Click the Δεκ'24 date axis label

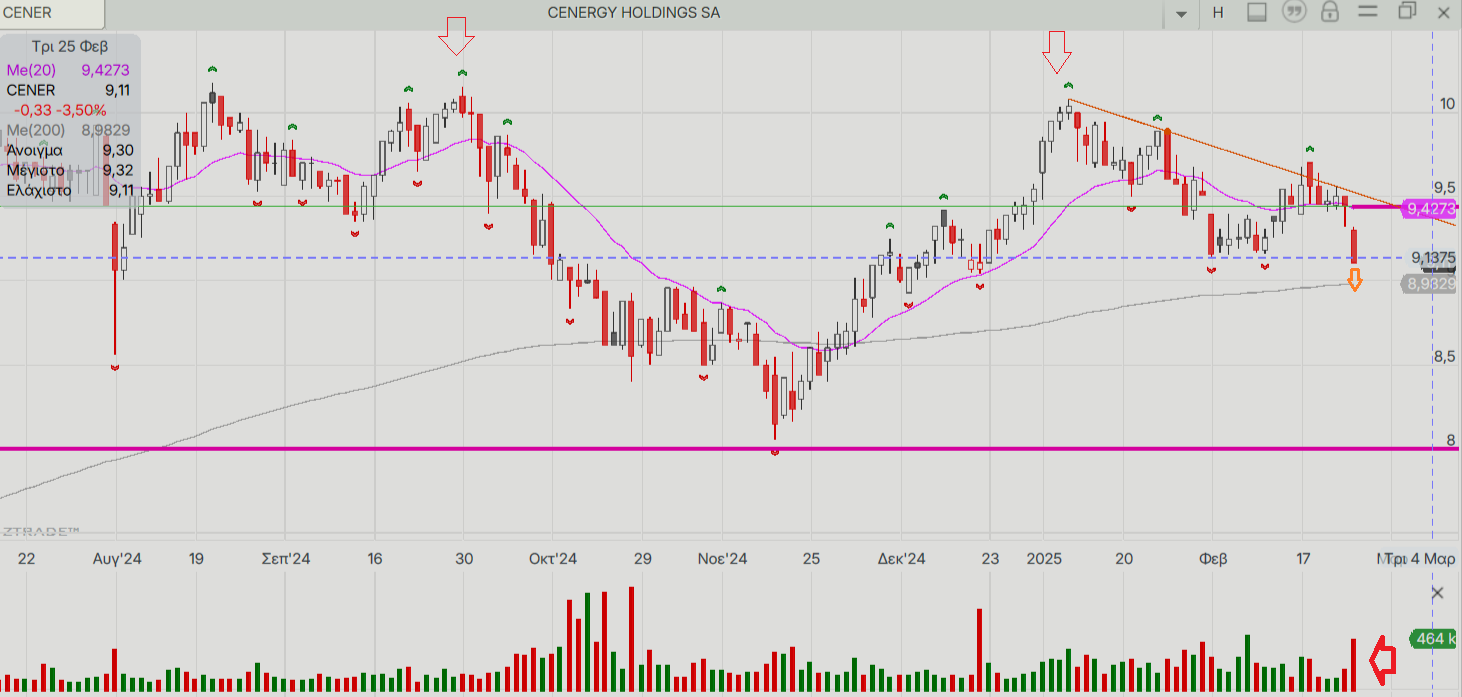pyautogui.click(x=901, y=559)
